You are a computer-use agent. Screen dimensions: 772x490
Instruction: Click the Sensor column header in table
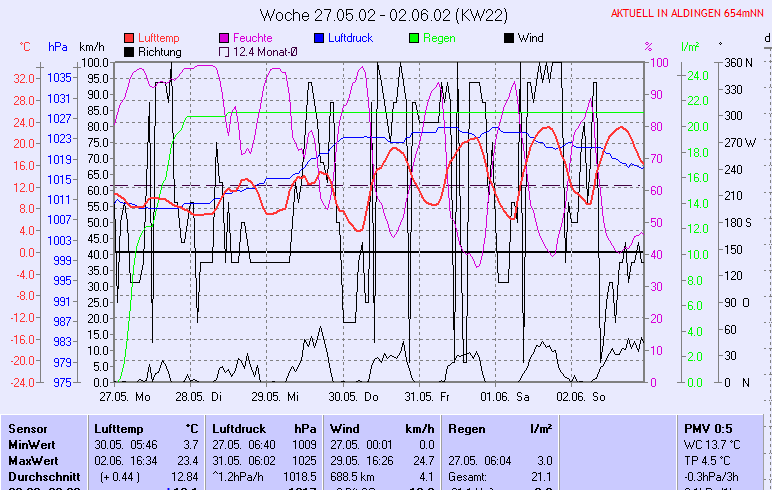coord(27,428)
